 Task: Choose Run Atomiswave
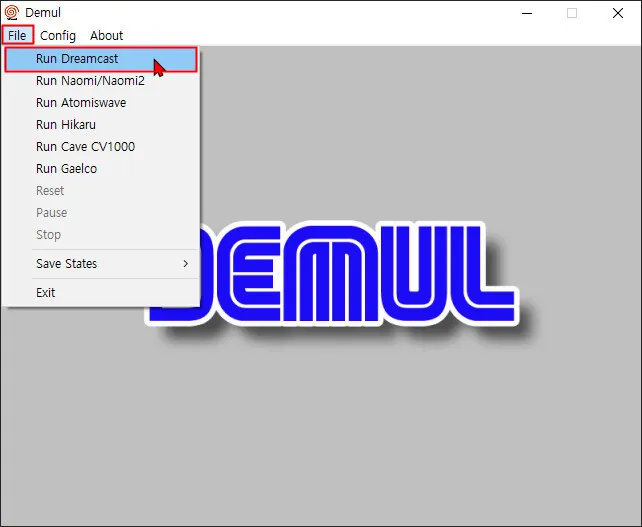tap(101, 103)
